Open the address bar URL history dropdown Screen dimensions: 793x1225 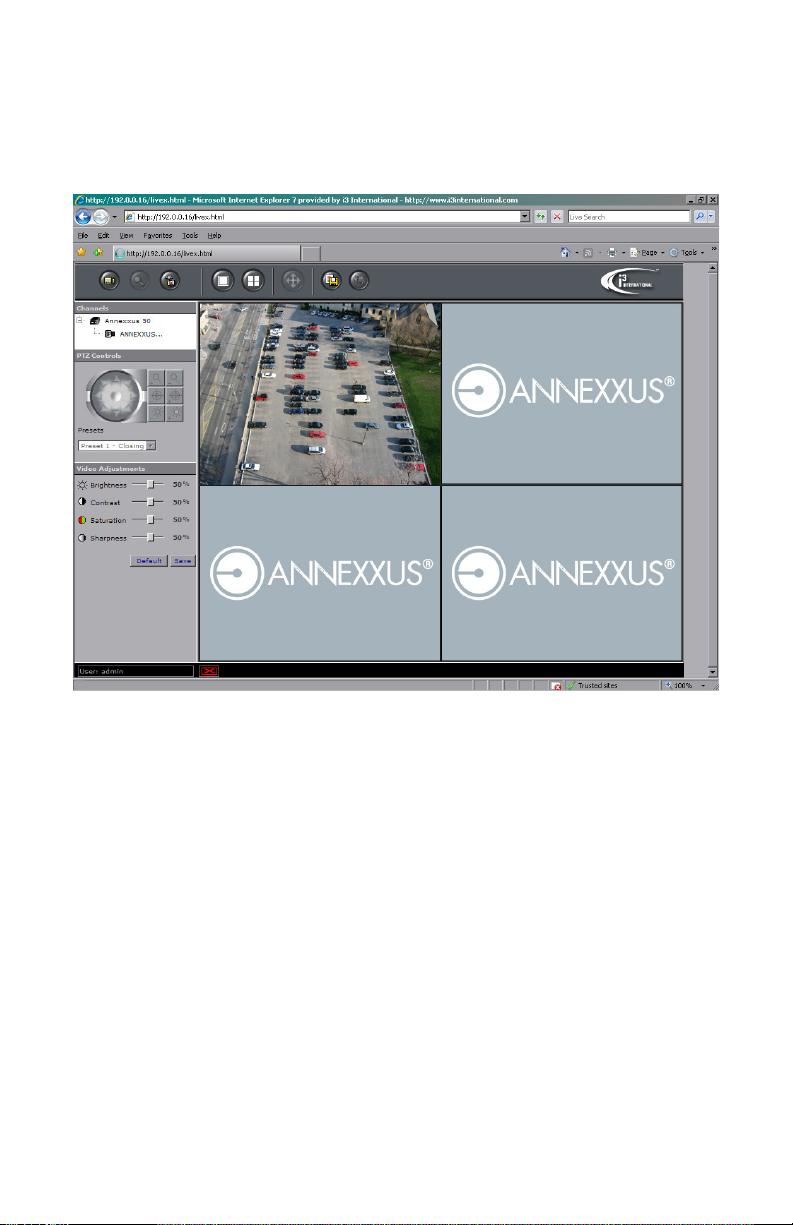(x=525, y=216)
